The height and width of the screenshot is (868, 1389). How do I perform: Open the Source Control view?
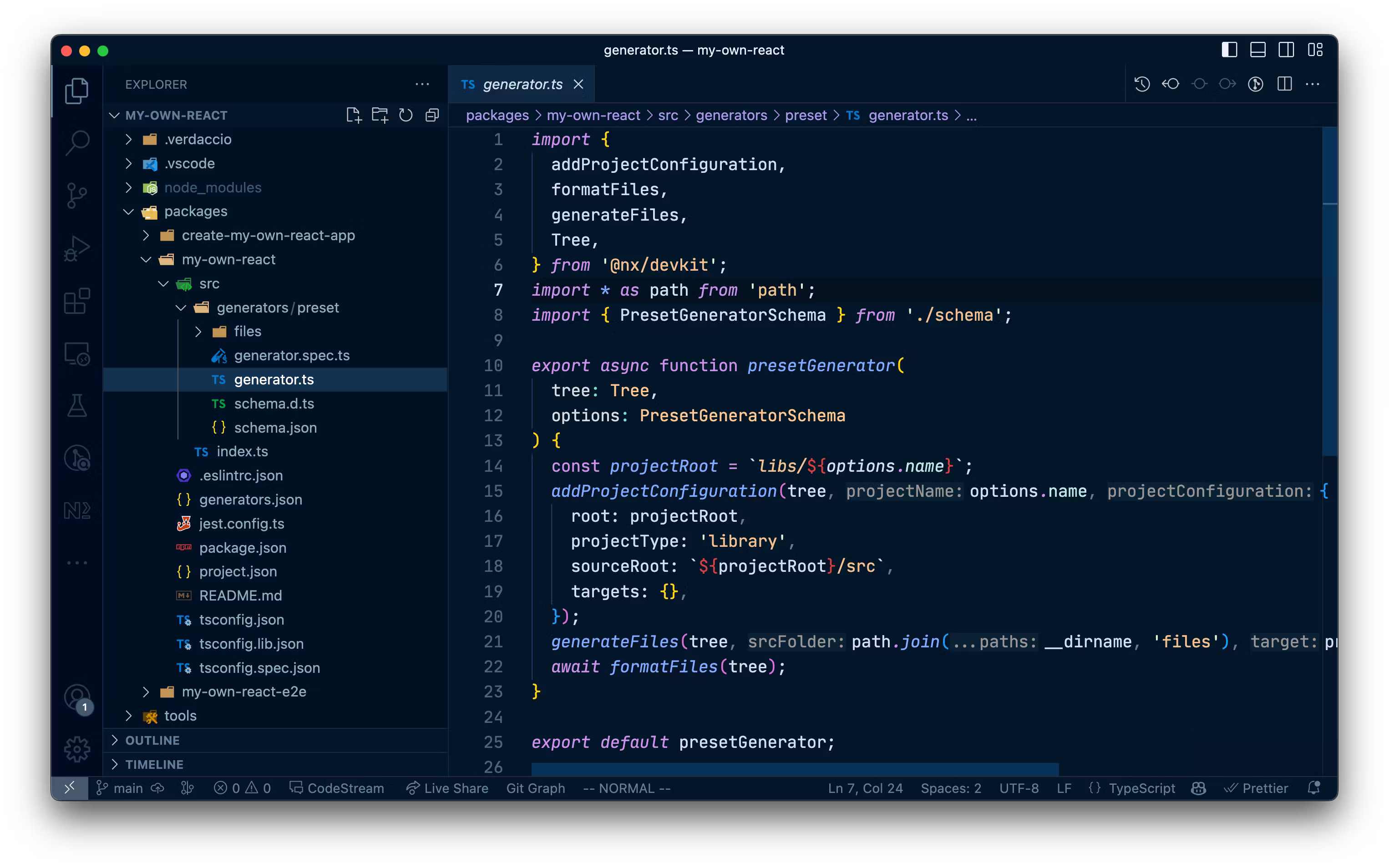point(77,195)
